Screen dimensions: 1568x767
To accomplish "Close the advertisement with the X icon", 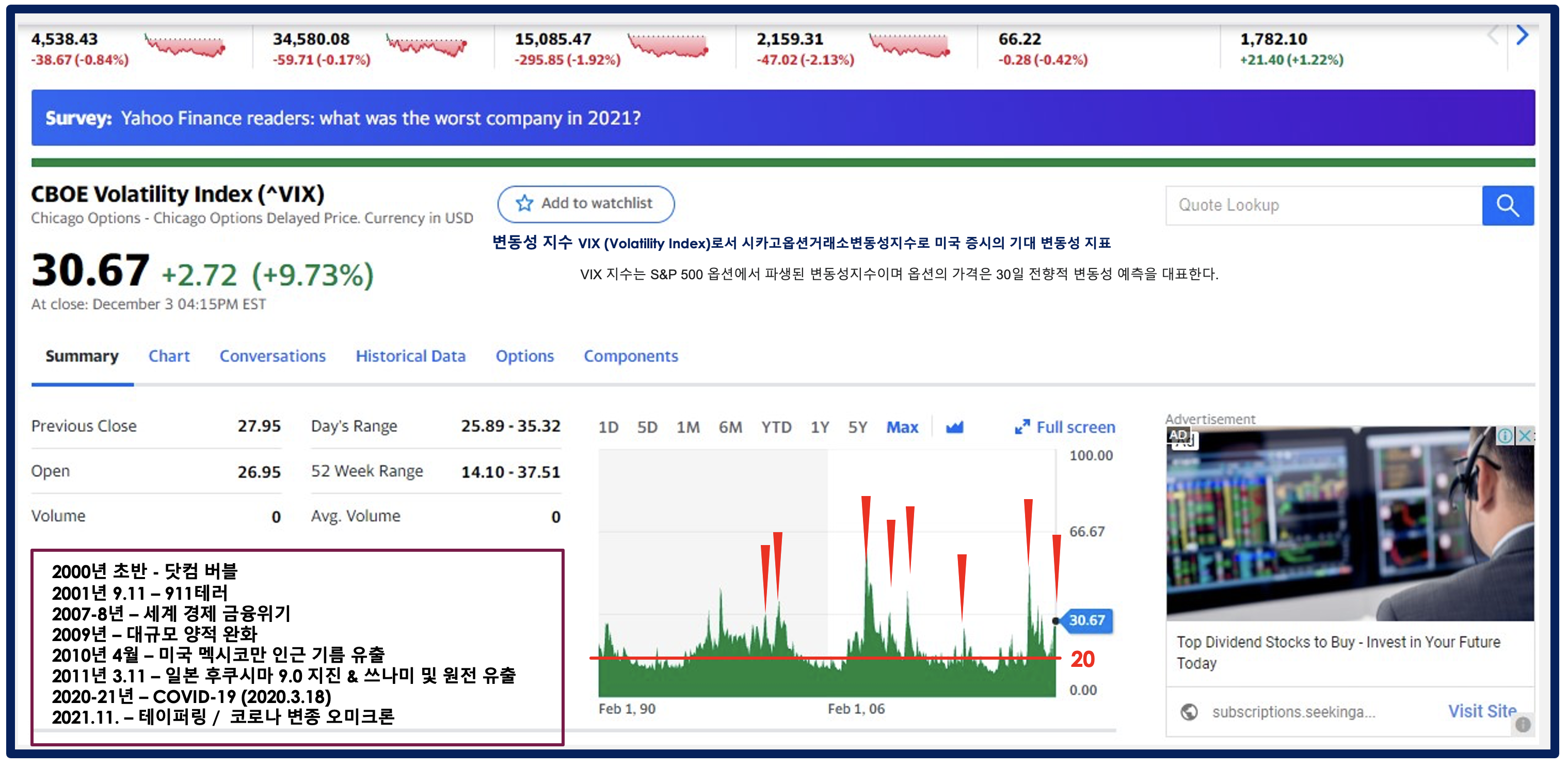I will [x=1525, y=436].
